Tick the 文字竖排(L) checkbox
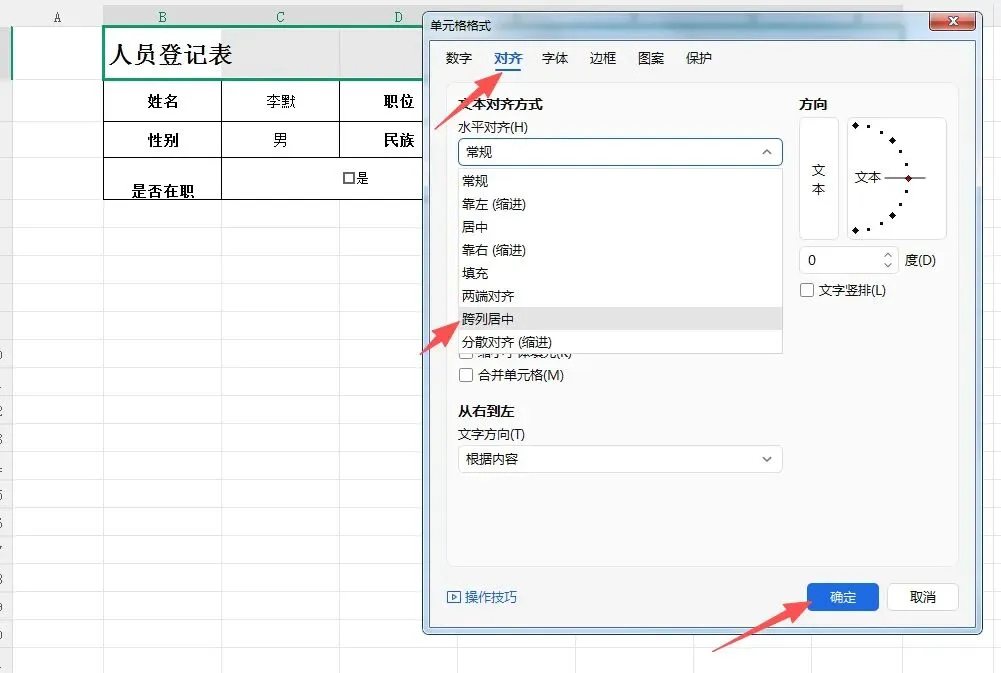The image size is (1001, 673). pyautogui.click(x=807, y=290)
